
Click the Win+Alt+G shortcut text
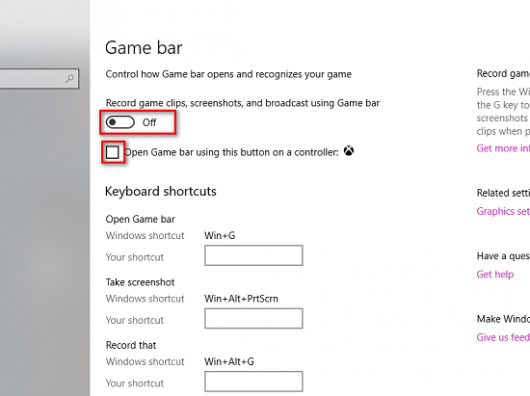coord(229,362)
